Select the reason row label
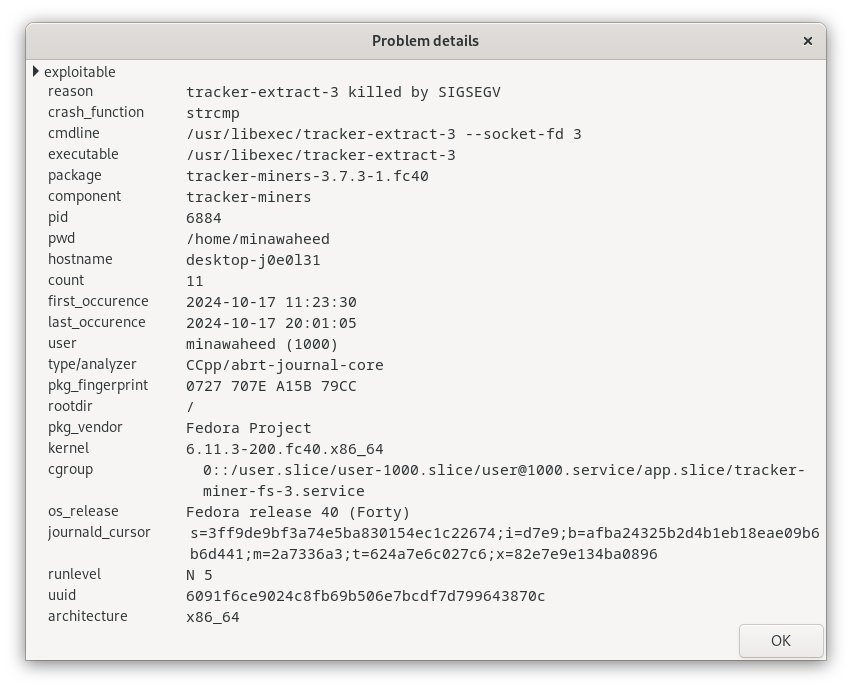This screenshot has width=852, height=689. point(70,91)
